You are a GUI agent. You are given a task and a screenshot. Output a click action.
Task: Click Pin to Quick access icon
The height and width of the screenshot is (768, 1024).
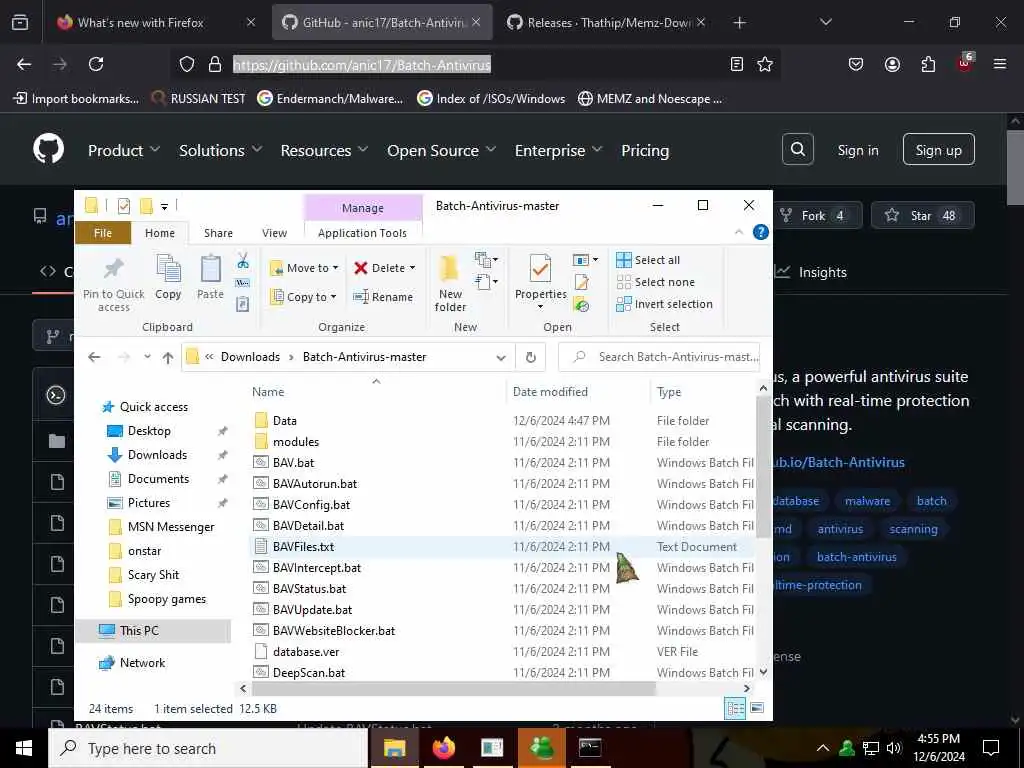tap(114, 283)
